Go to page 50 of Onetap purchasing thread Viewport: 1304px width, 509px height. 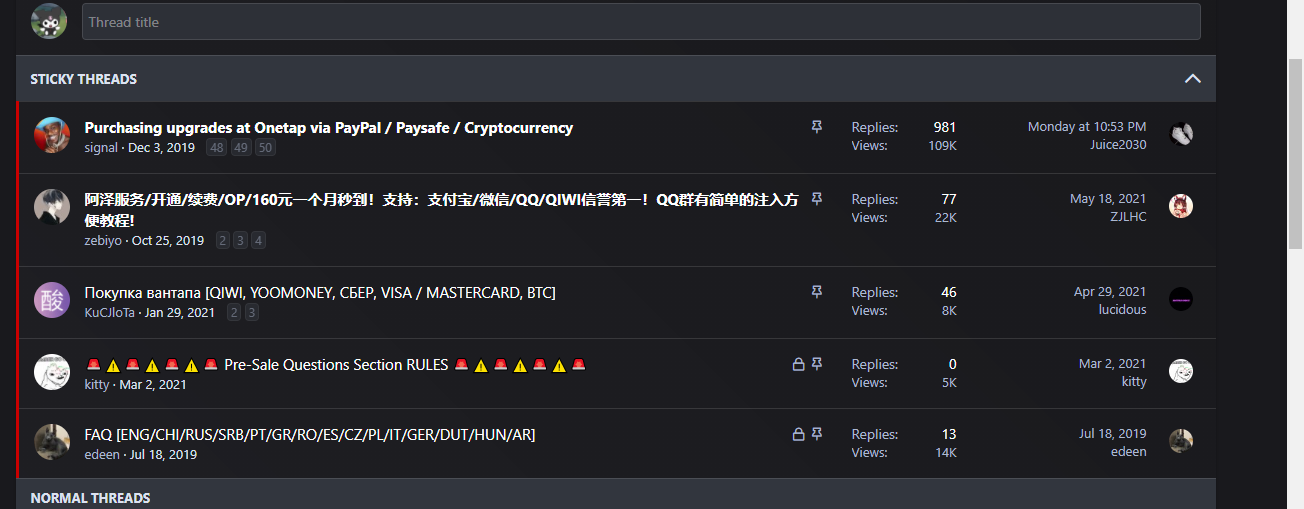click(x=265, y=148)
